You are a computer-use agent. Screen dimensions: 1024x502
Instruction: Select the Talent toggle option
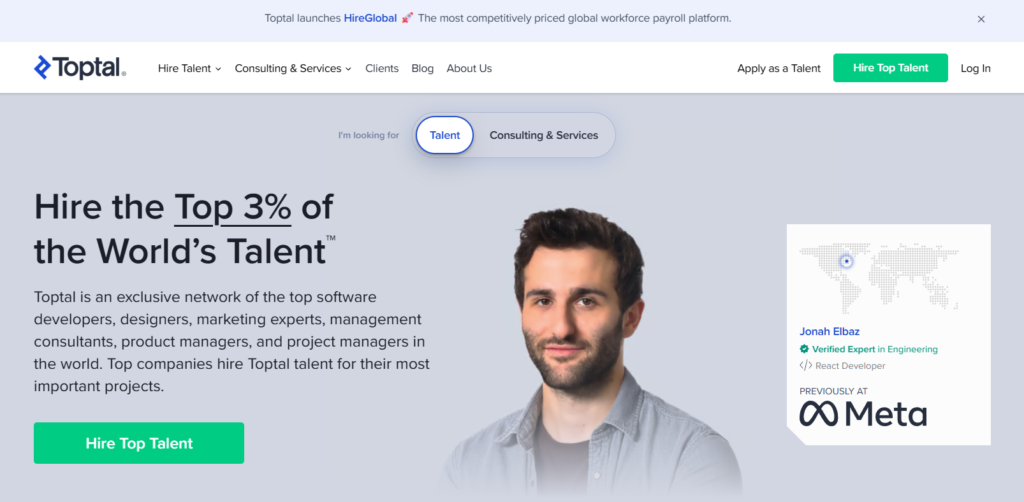click(445, 135)
